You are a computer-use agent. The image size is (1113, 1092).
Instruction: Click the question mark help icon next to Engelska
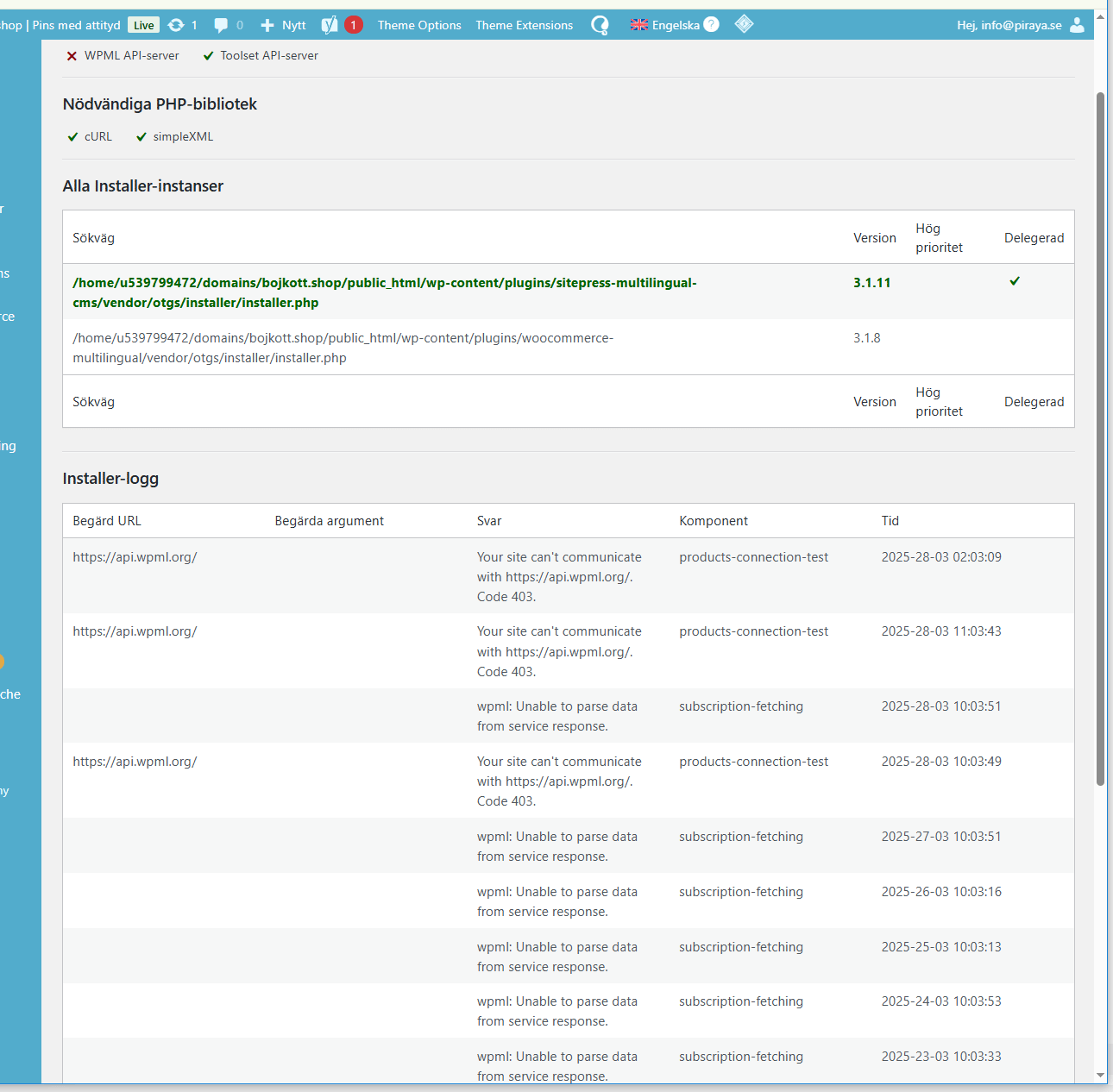coord(711,24)
